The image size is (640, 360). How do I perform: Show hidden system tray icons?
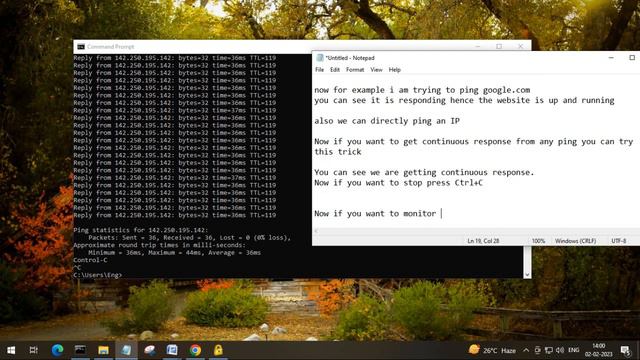526,350
